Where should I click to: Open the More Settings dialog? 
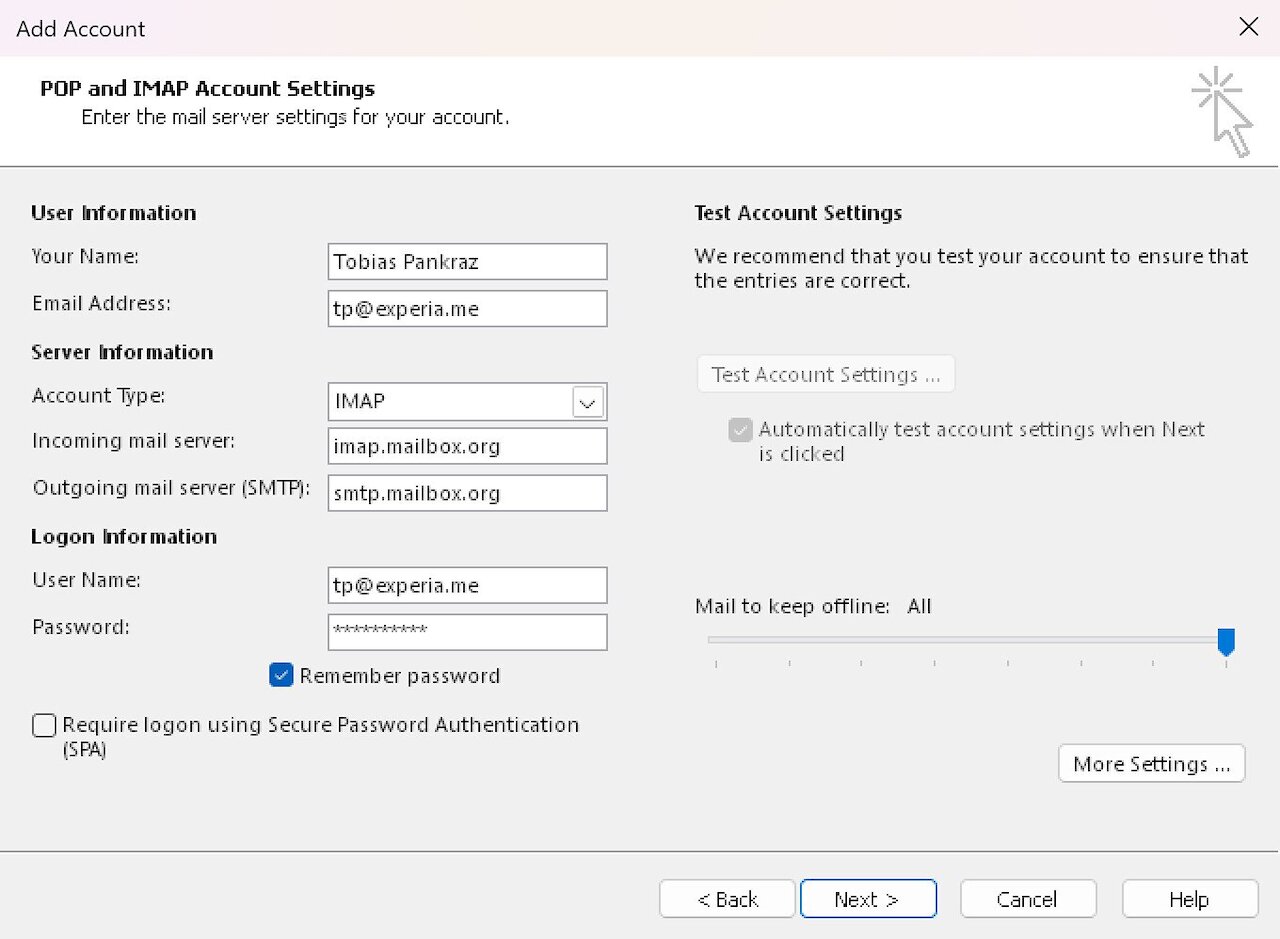[1150, 763]
